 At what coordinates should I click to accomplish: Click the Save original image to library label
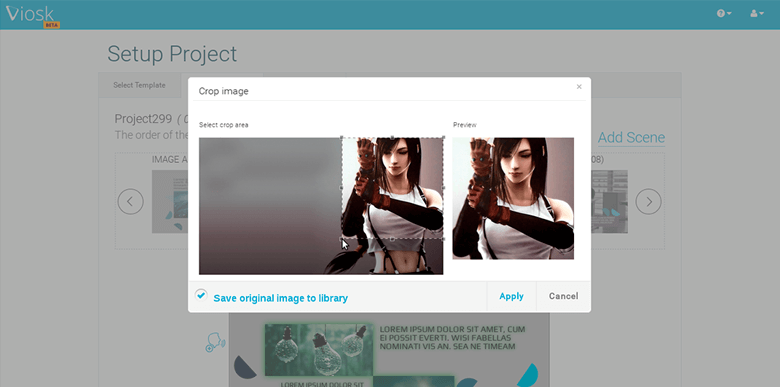coord(281,298)
